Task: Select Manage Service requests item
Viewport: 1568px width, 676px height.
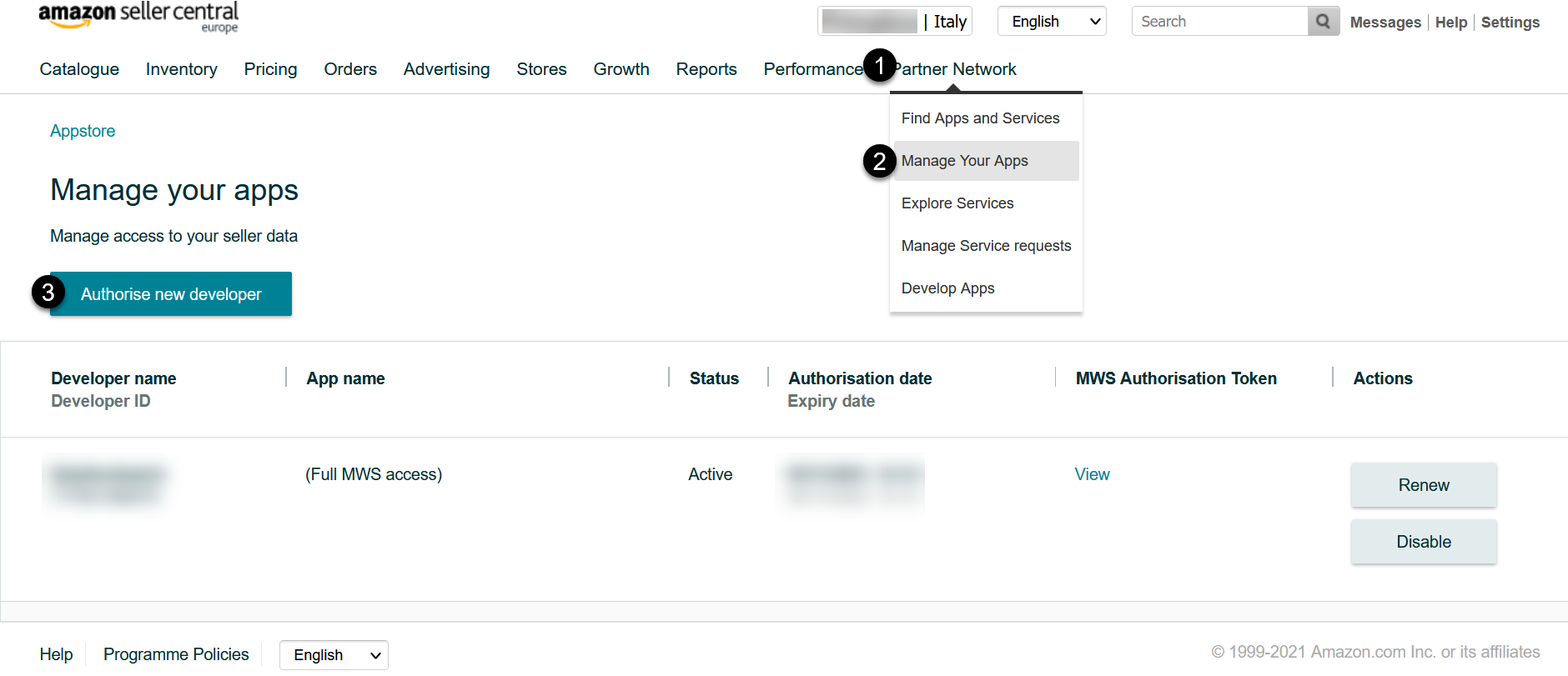Action: (x=986, y=246)
